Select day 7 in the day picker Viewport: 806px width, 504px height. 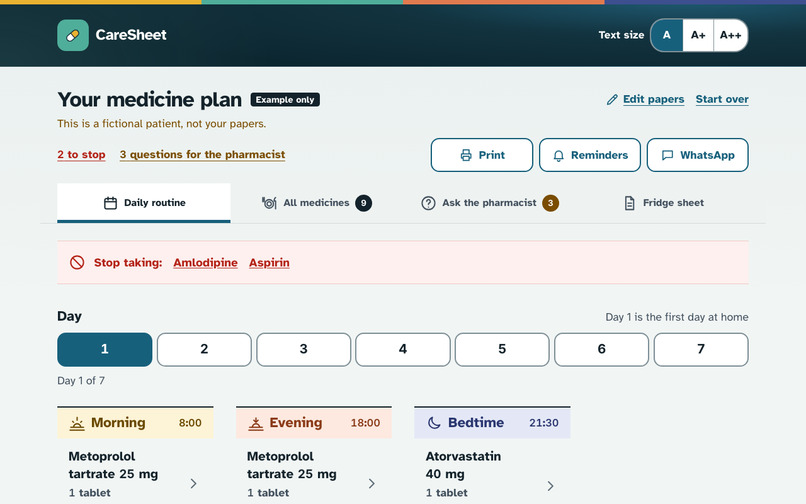click(701, 349)
